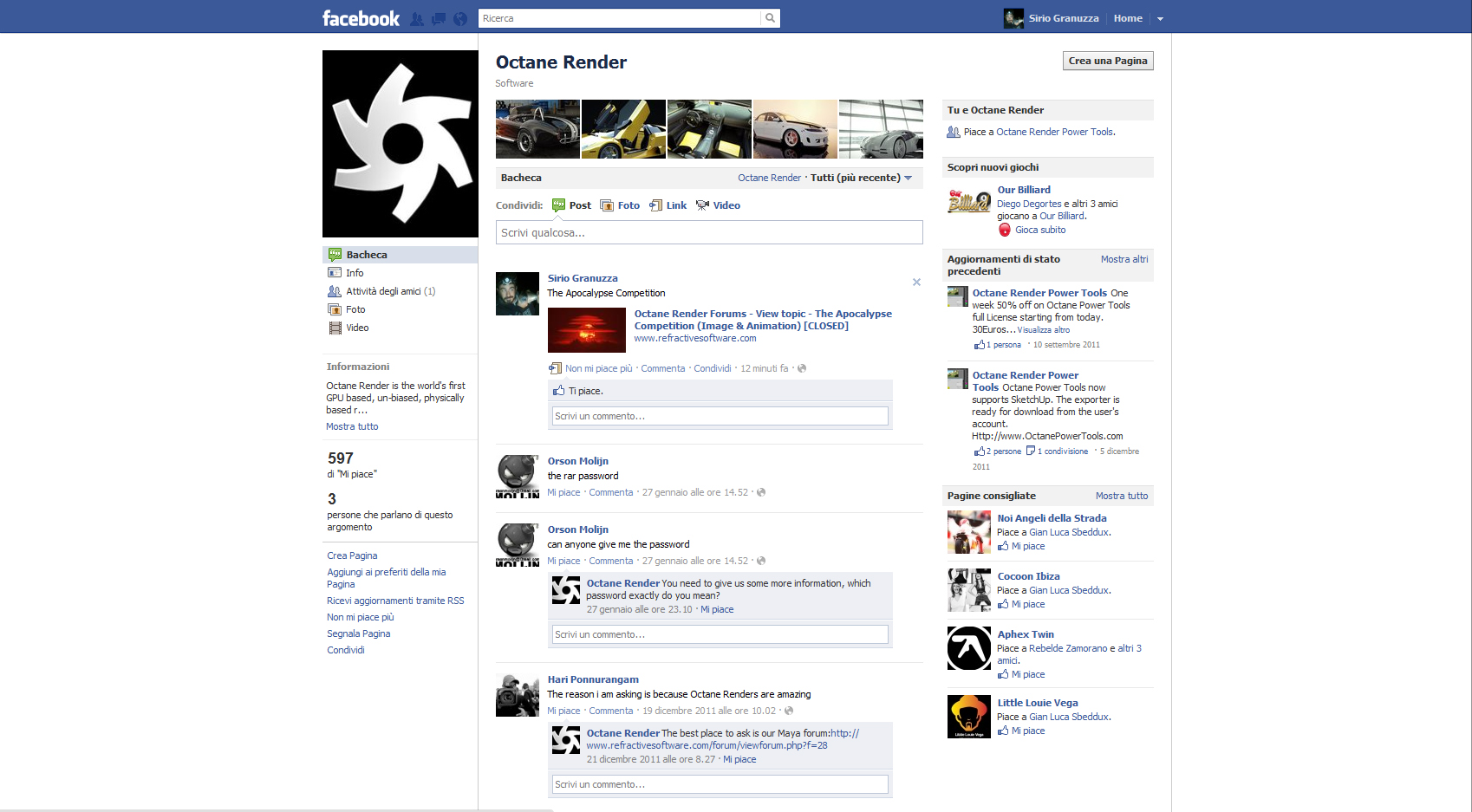Click the search magnifier button

pyautogui.click(x=770, y=18)
